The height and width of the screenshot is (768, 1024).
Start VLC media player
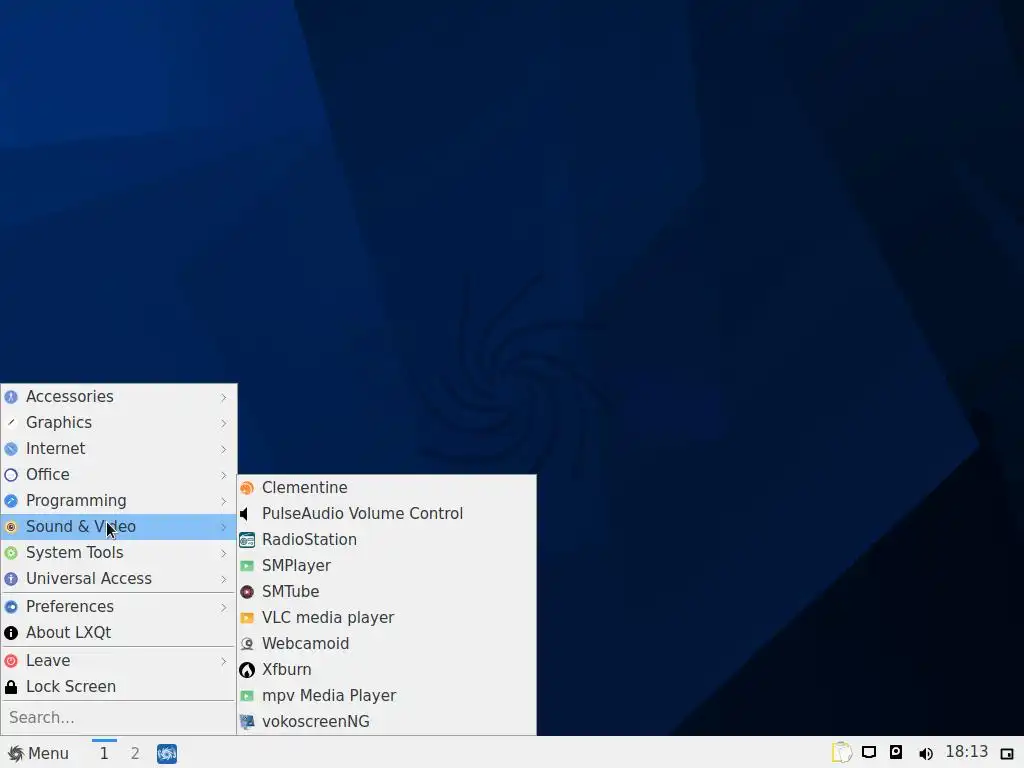click(387, 618)
